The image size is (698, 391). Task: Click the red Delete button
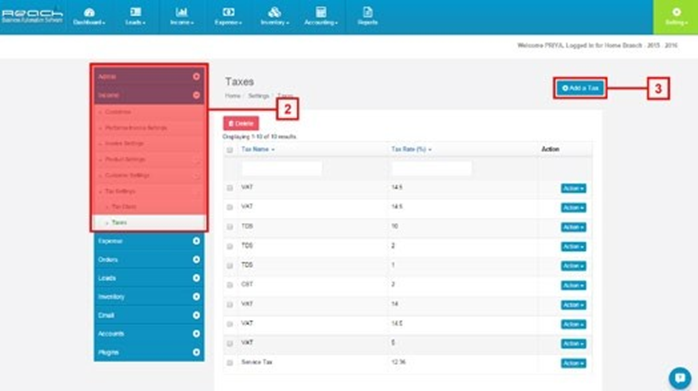[241, 123]
